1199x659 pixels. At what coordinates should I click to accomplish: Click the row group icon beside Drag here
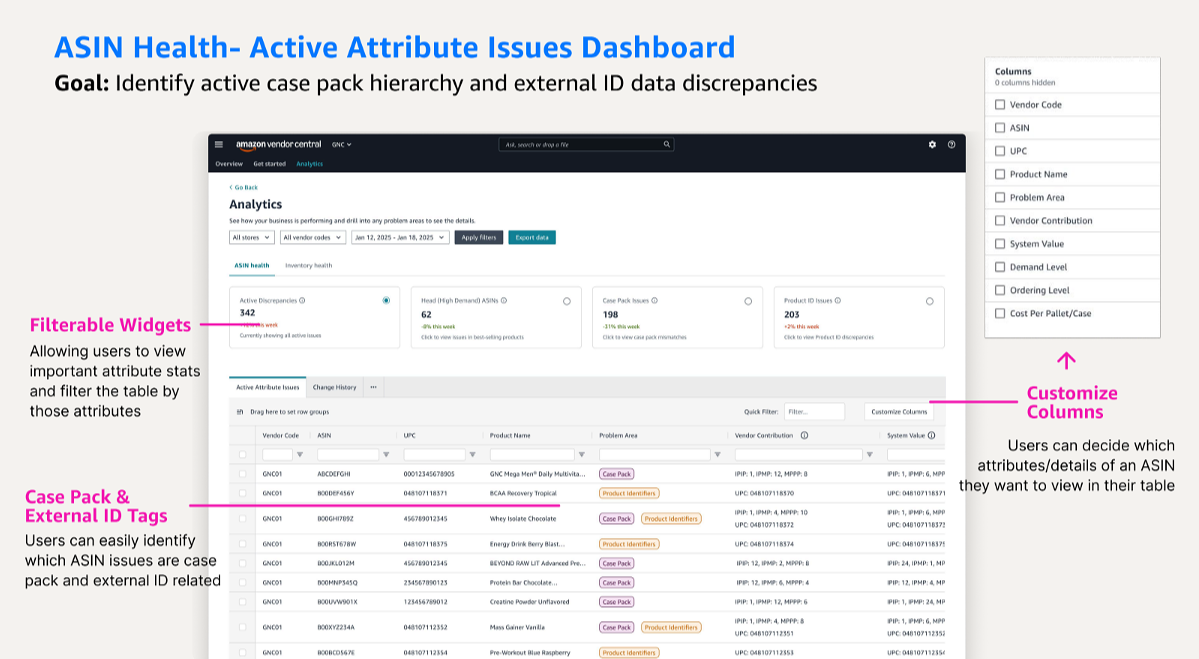[x=240, y=411]
